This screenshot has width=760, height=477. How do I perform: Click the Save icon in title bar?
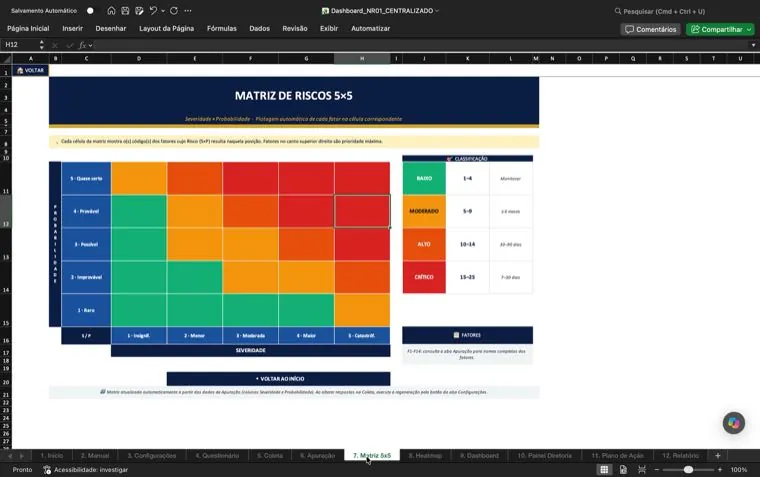point(125,11)
